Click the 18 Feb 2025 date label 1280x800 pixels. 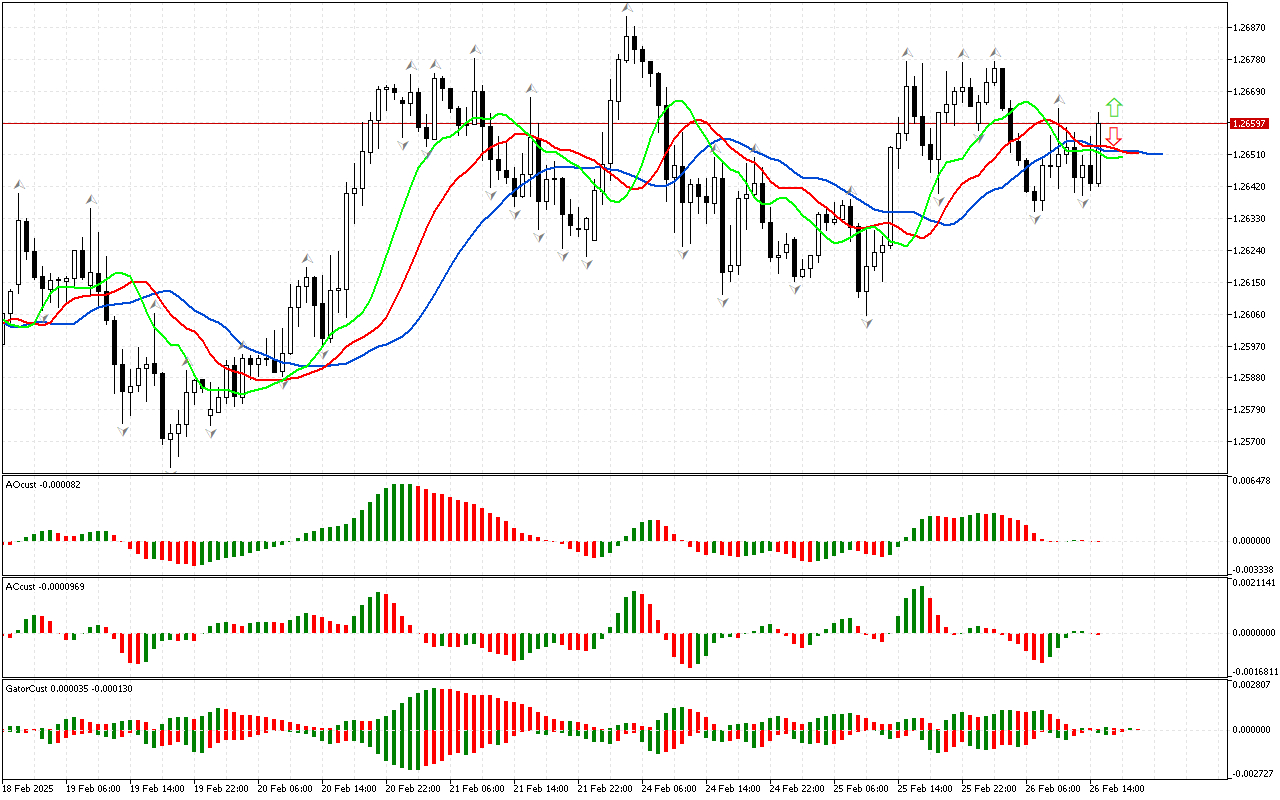pyautogui.click(x=28, y=788)
